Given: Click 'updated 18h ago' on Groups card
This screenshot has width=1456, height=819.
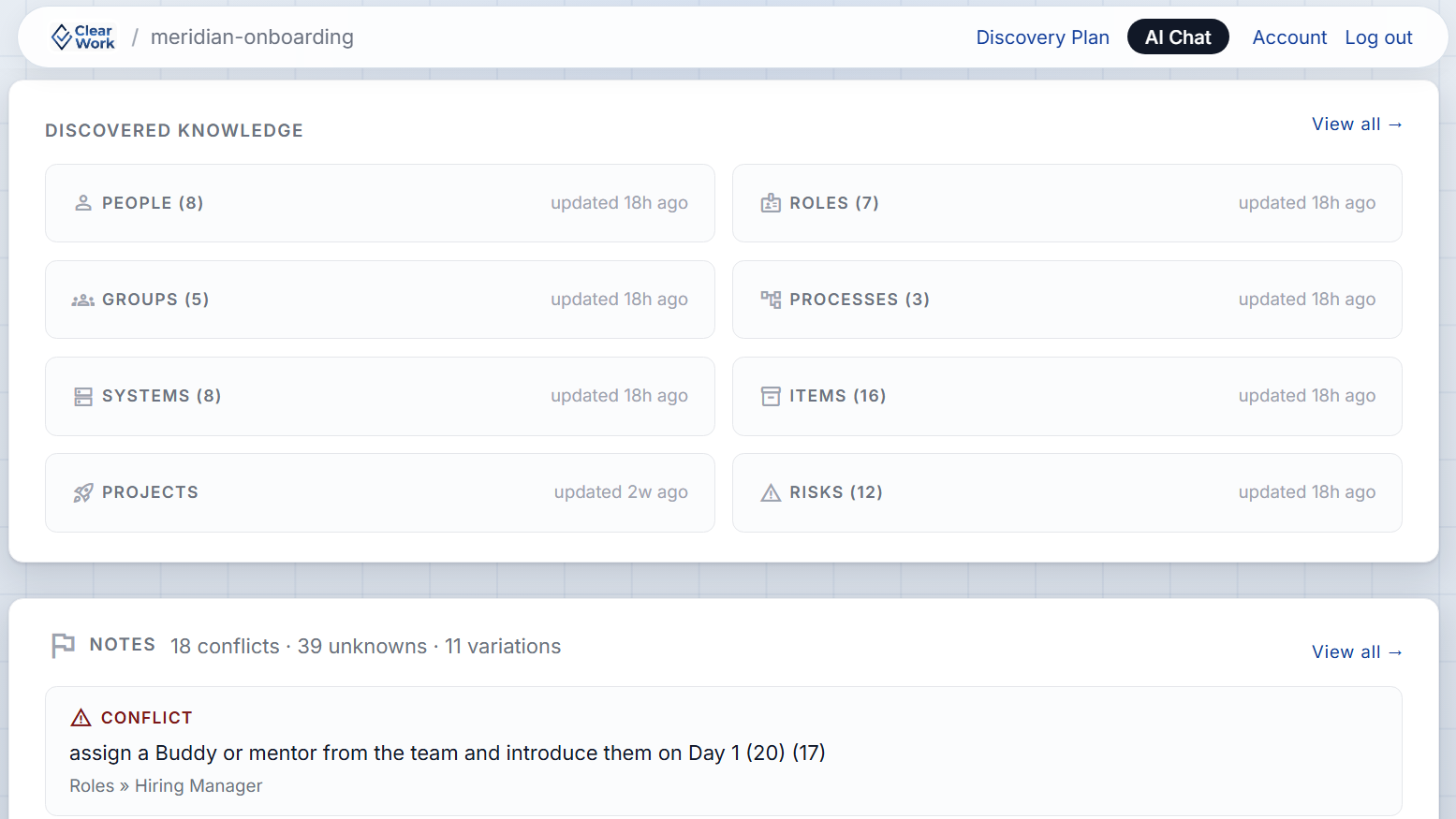Looking at the screenshot, I should tap(619, 300).
